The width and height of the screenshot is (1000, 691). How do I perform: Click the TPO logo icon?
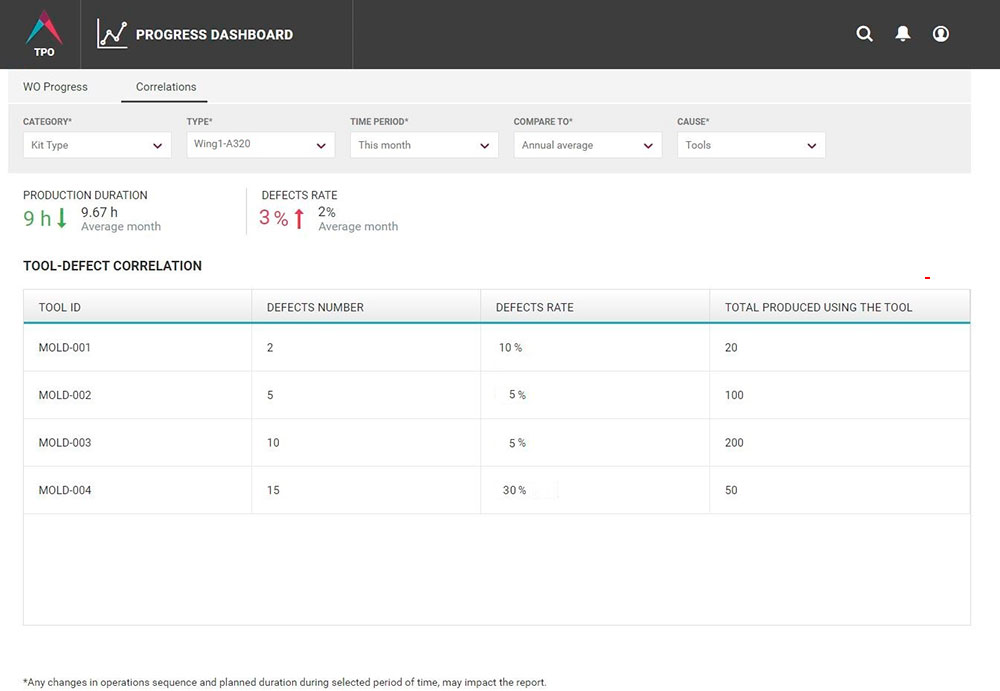(43, 34)
